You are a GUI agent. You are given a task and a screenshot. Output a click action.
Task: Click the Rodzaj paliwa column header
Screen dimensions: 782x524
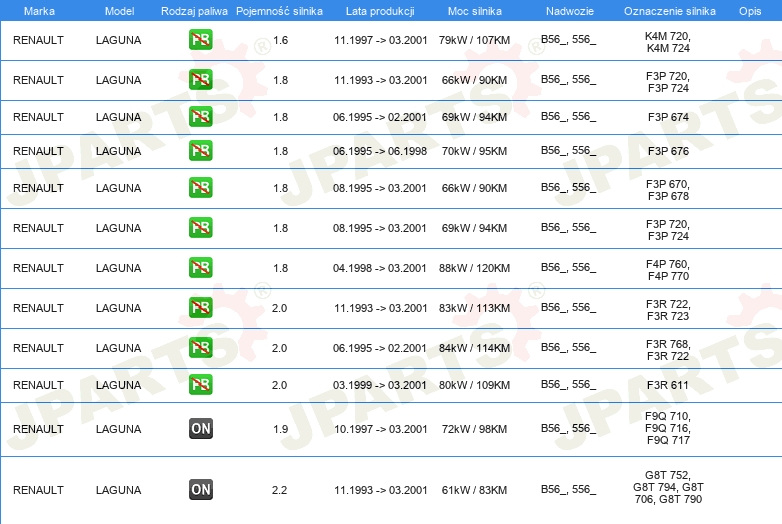tap(195, 11)
